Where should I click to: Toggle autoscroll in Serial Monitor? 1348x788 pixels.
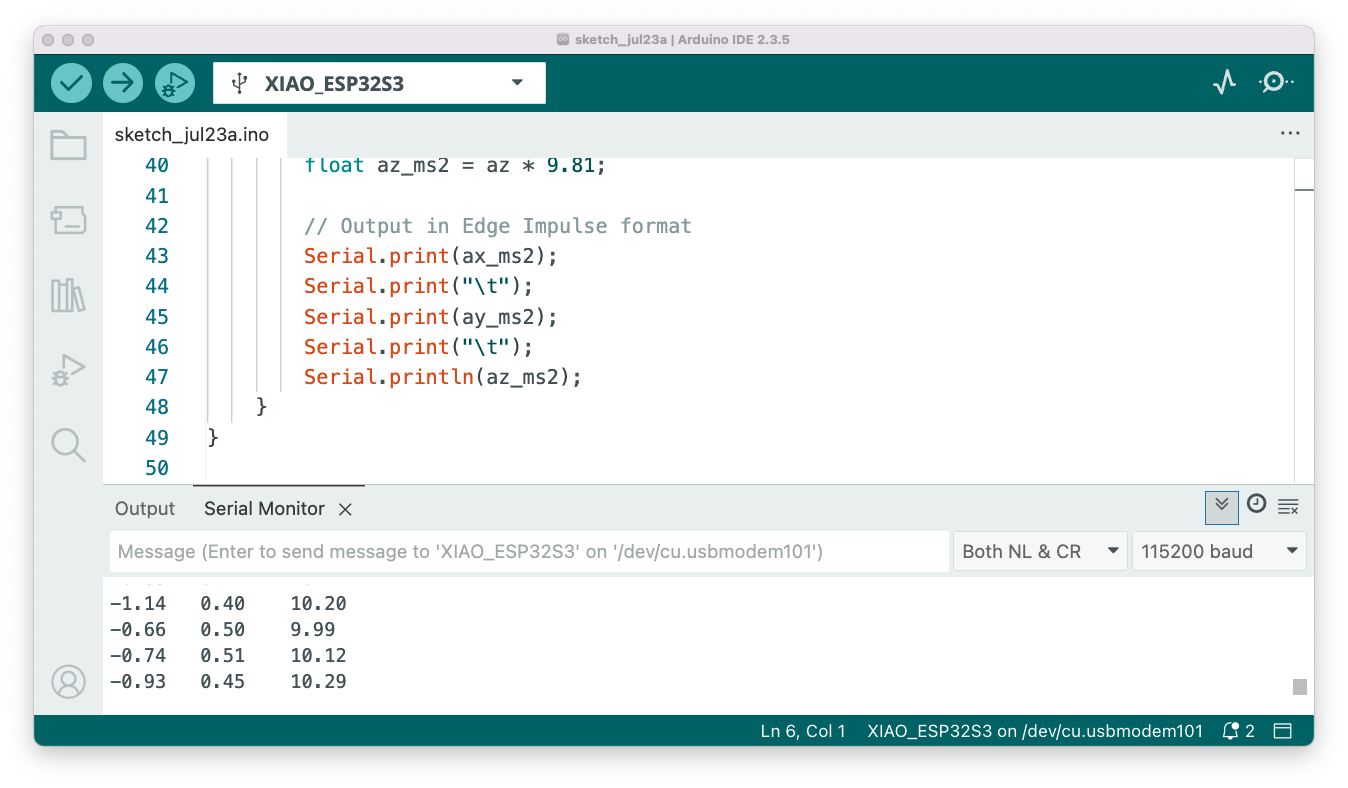(1221, 507)
